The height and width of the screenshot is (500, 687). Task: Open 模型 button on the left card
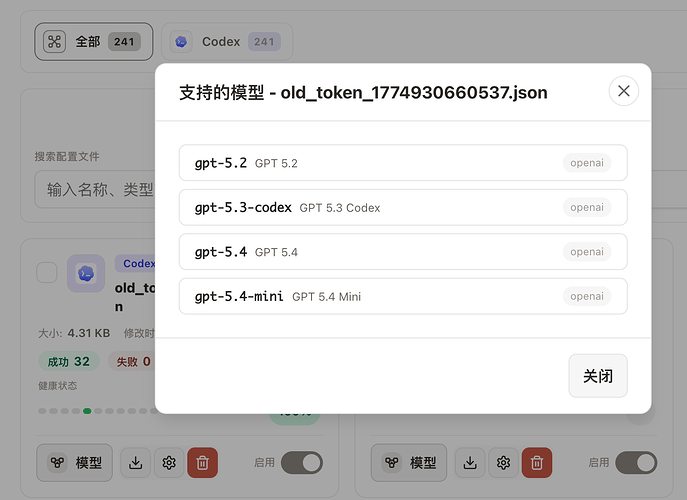(x=74, y=463)
